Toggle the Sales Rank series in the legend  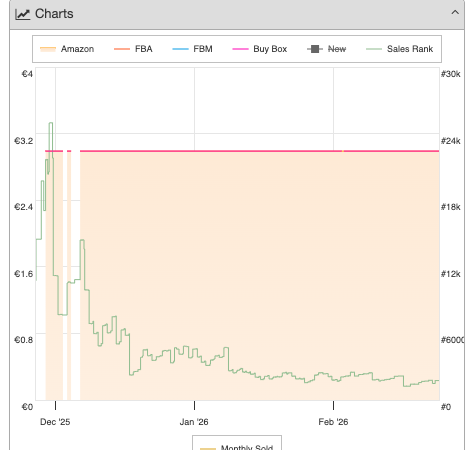click(399, 49)
